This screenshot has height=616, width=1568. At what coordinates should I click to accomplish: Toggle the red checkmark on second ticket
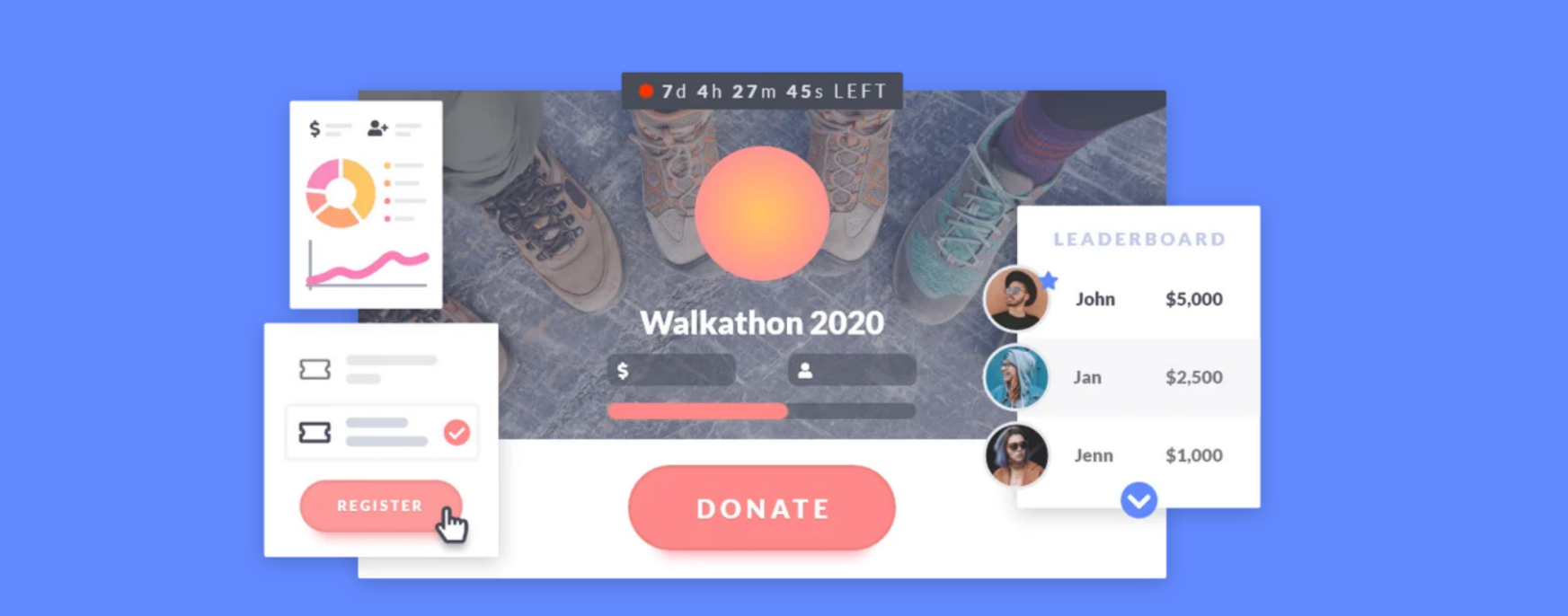pyautogui.click(x=456, y=433)
